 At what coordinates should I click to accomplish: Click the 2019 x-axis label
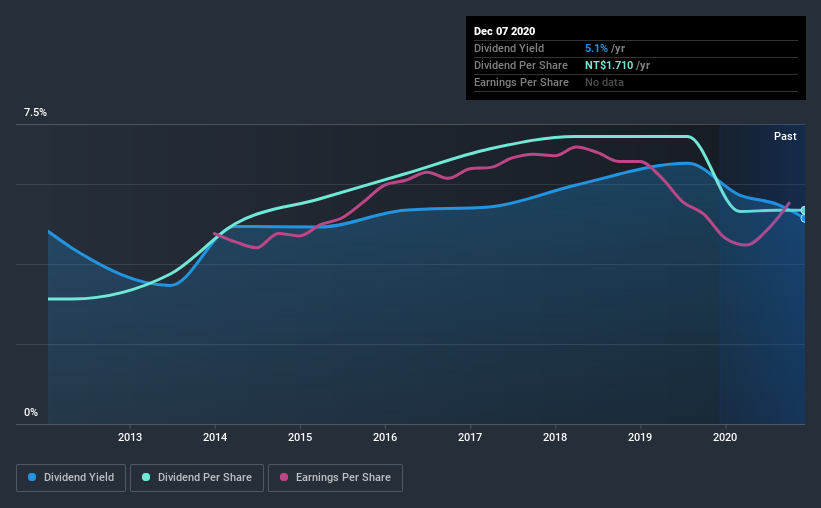point(640,437)
